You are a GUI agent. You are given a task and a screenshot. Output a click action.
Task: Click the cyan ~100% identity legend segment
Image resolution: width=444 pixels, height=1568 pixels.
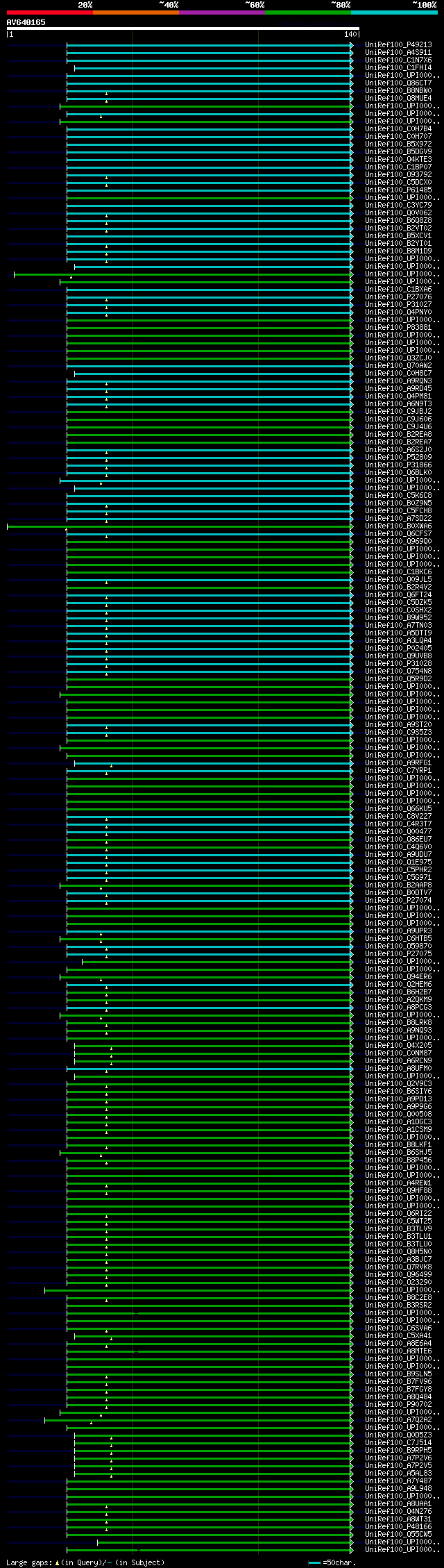pos(394,12)
